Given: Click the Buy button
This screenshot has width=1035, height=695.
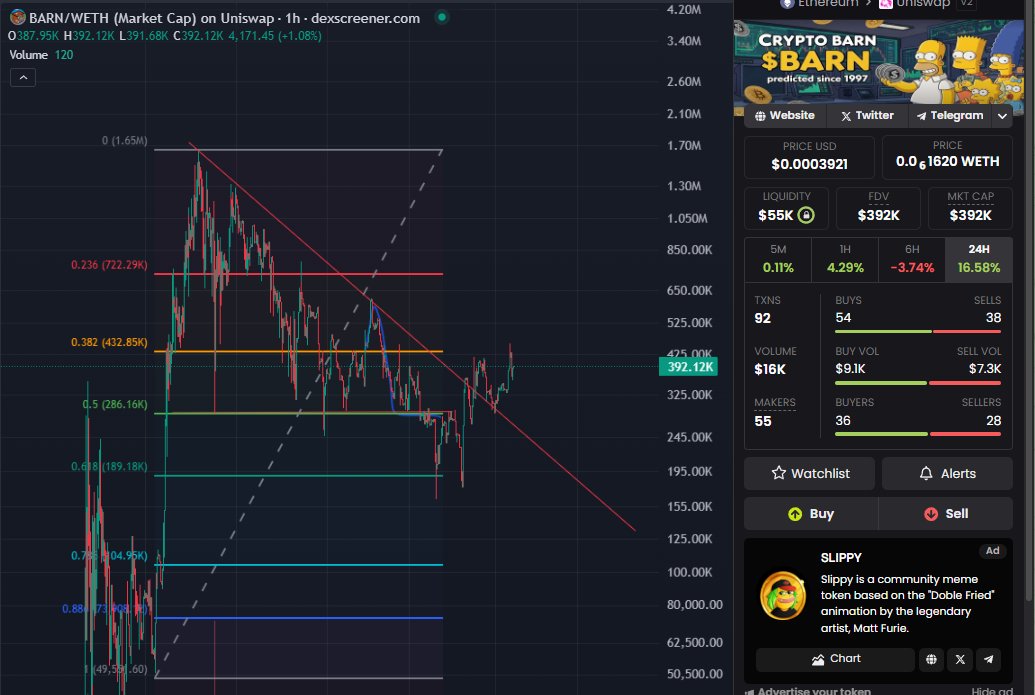Looking at the screenshot, I should tap(811, 513).
